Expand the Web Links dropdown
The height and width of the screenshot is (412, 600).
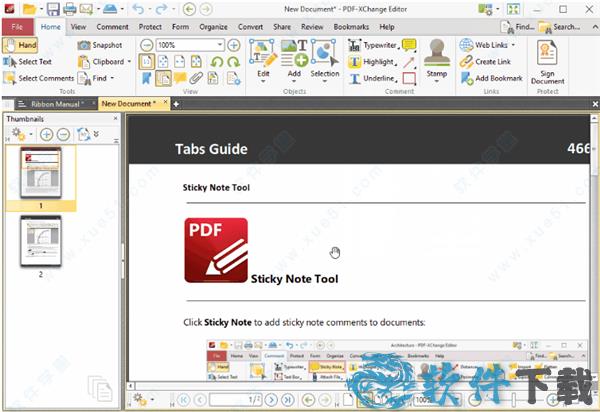[513, 45]
